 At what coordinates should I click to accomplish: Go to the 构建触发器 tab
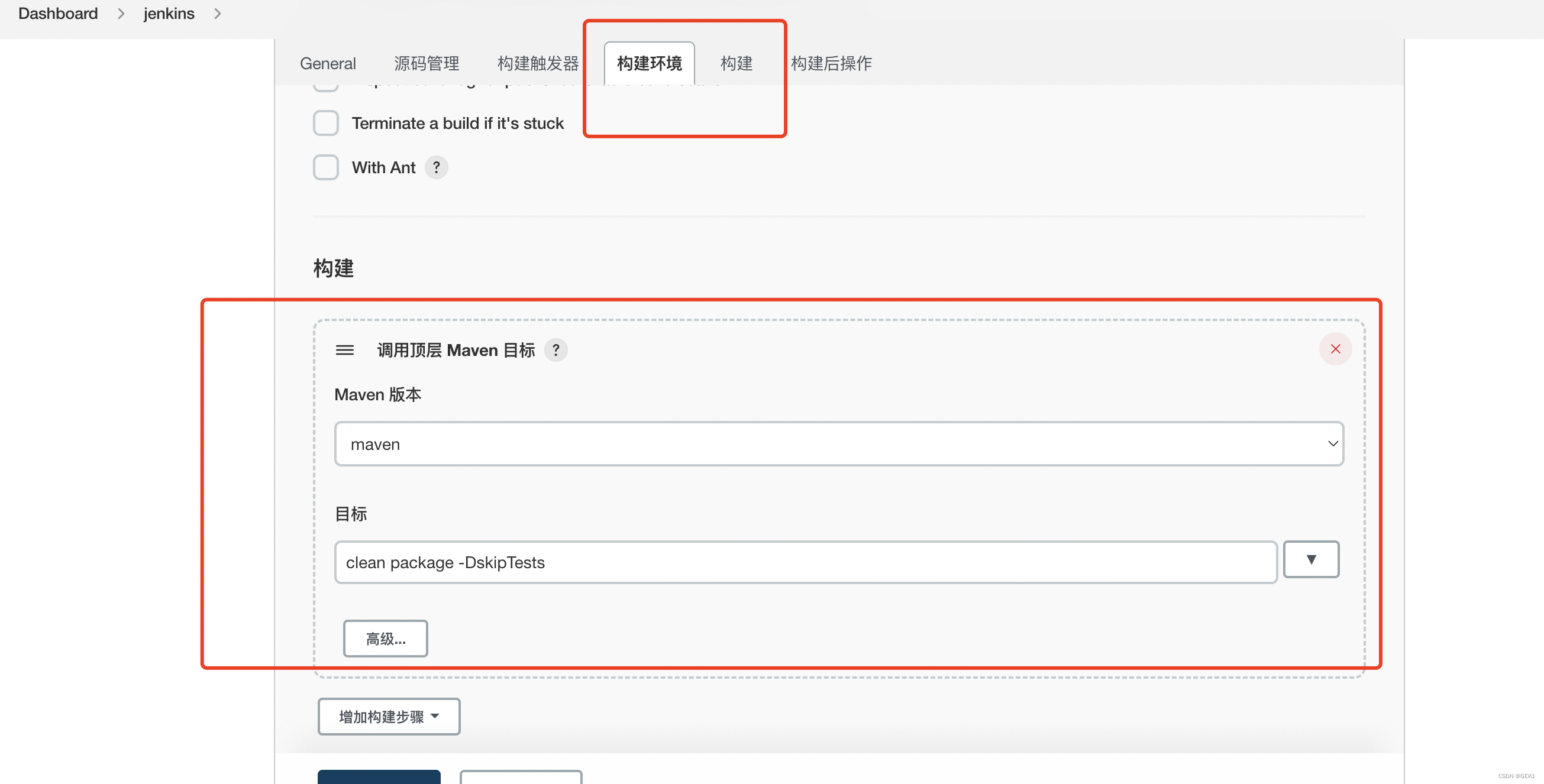pos(538,63)
